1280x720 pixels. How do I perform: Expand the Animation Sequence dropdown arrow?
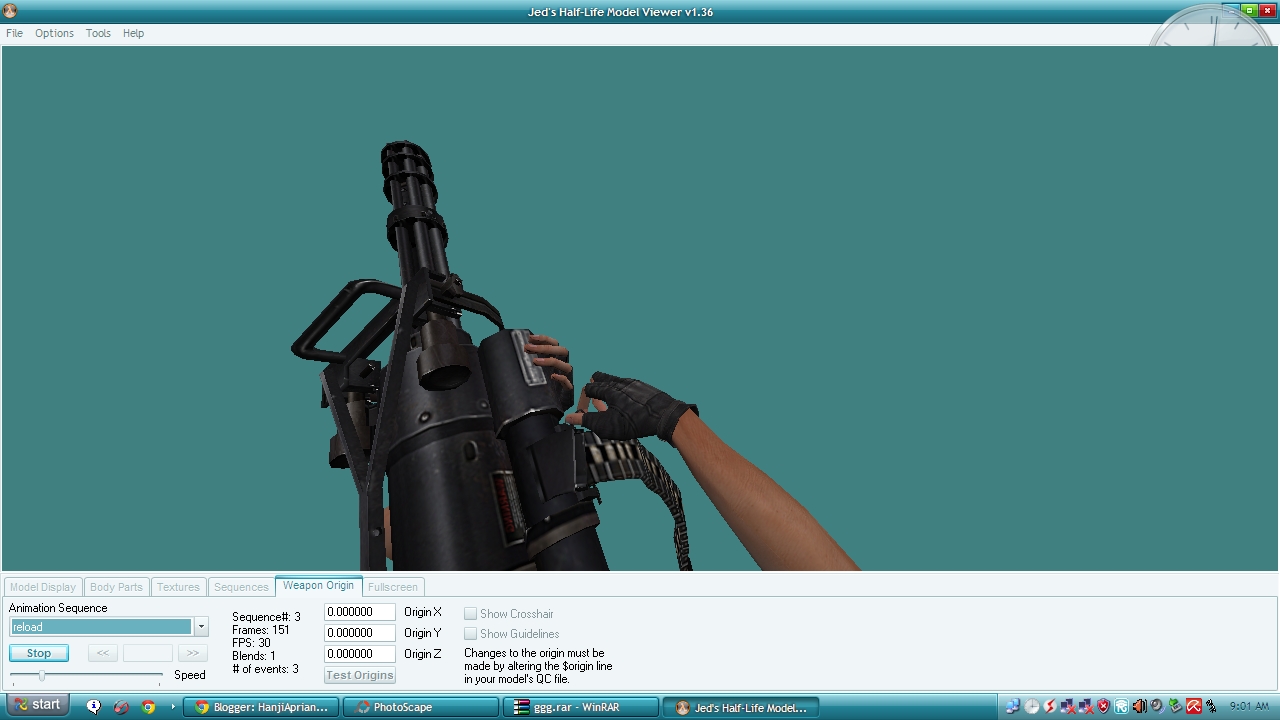coord(201,627)
